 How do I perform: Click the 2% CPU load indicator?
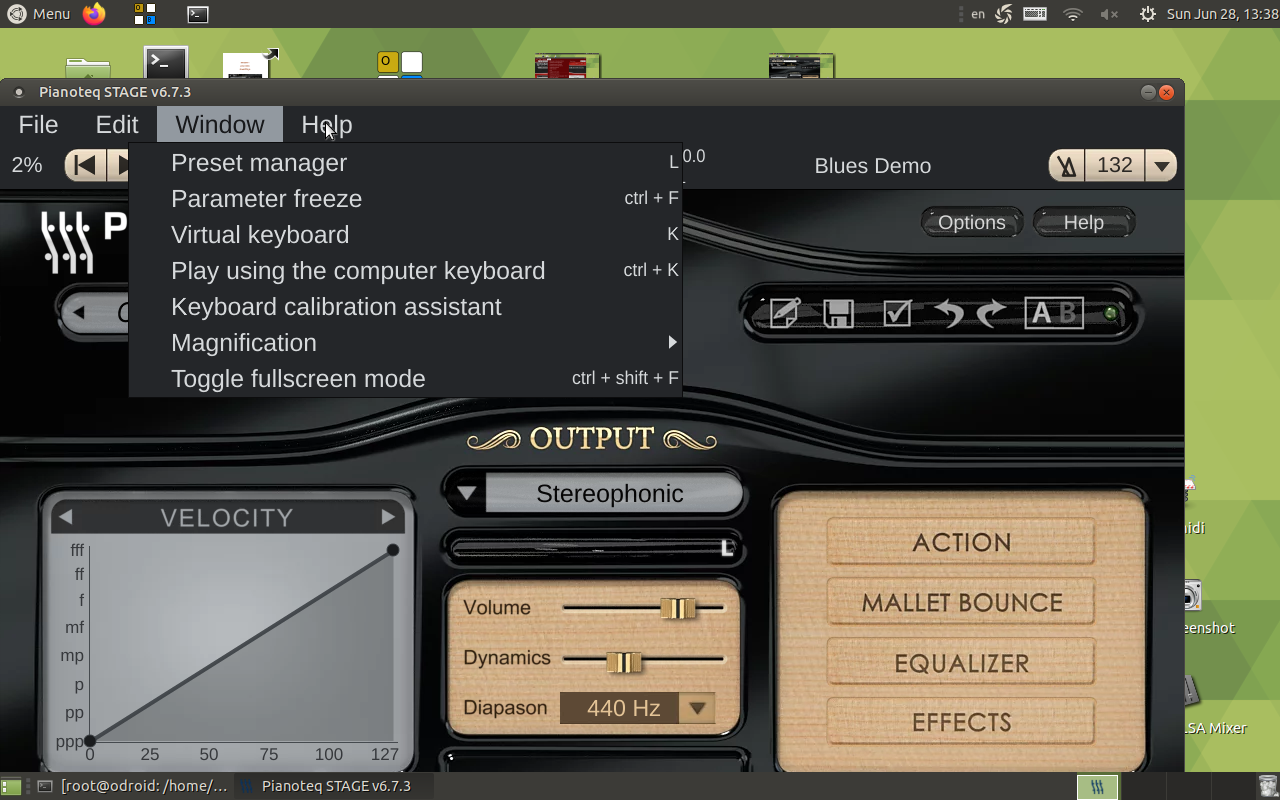[x=27, y=165]
